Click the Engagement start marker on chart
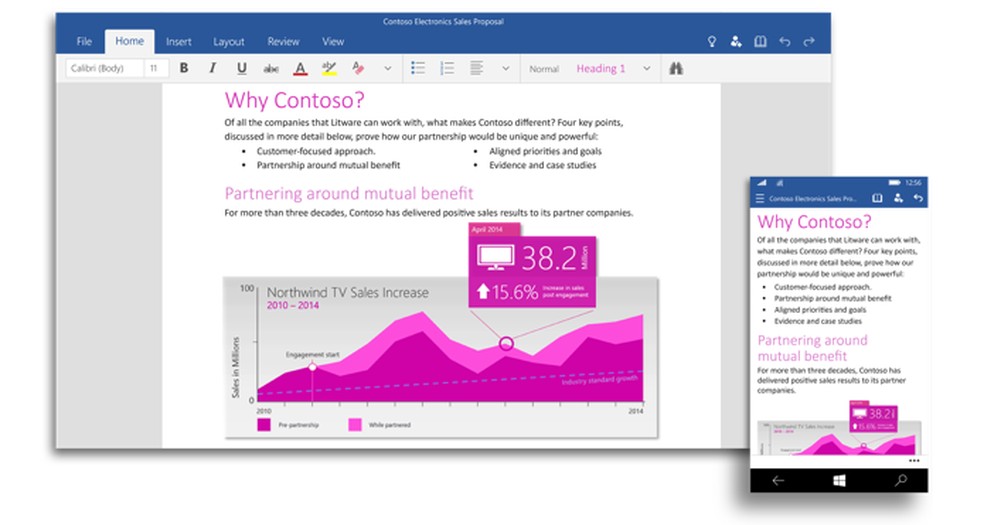Image resolution: width=984 pixels, height=525 pixels. (x=313, y=366)
